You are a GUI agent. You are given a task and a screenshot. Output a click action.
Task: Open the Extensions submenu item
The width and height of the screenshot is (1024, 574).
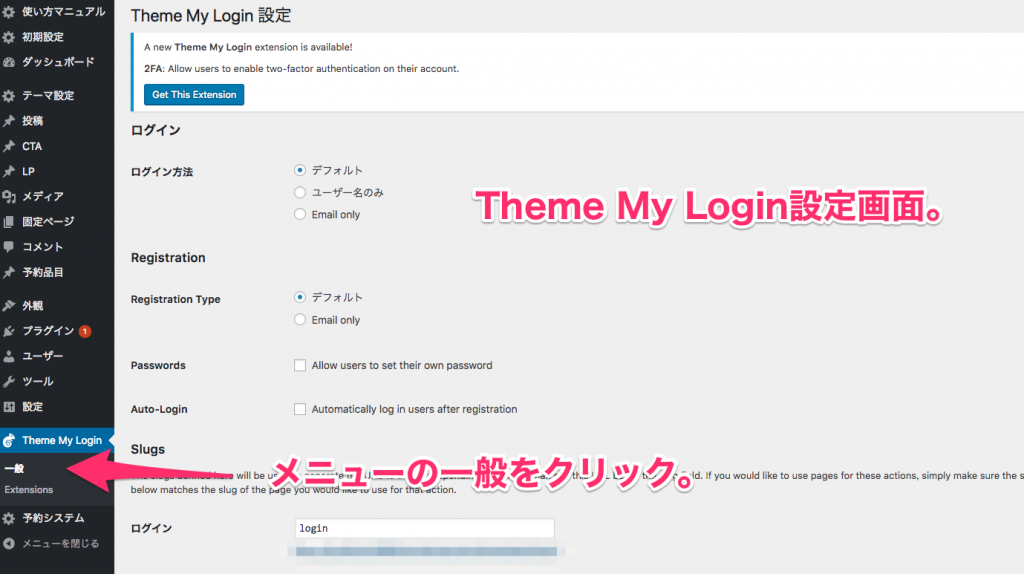pyautogui.click(x=29, y=490)
